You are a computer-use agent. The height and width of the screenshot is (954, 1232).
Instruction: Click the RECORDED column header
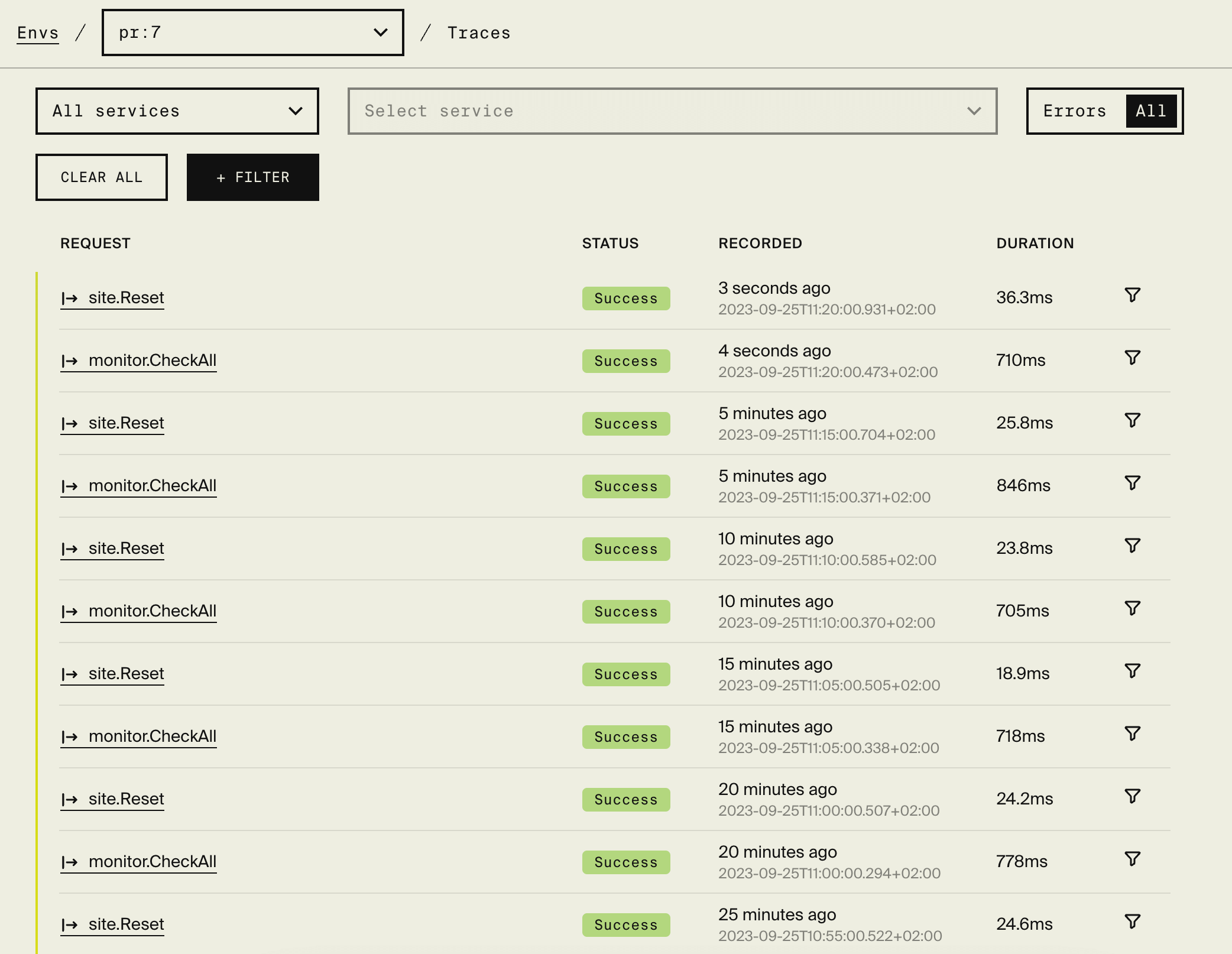(x=760, y=244)
